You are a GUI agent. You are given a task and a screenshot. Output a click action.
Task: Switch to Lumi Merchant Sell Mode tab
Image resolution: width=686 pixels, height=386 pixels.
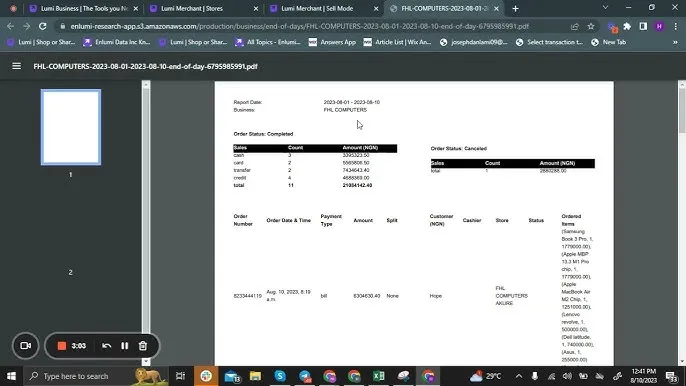click(323, 8)
